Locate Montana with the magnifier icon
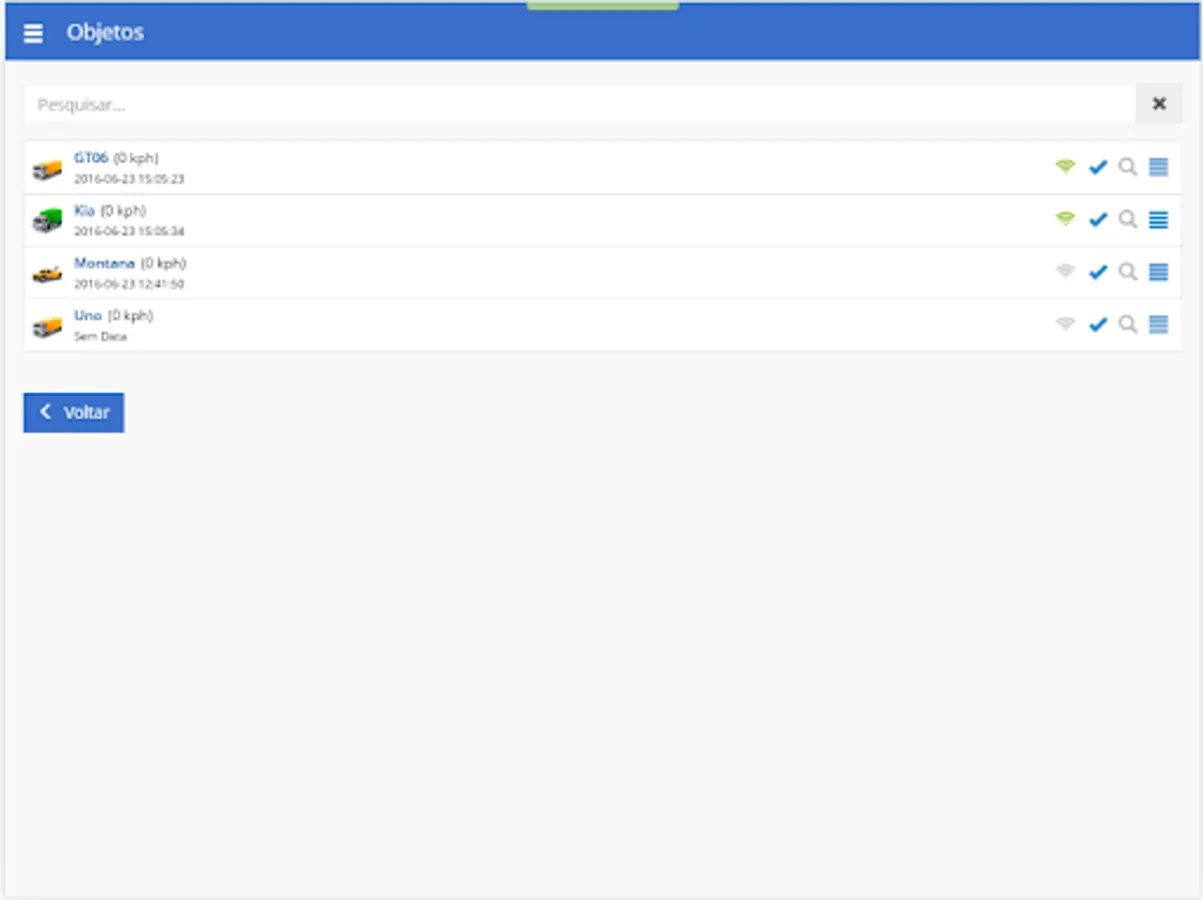 [x=1128, y=272]
